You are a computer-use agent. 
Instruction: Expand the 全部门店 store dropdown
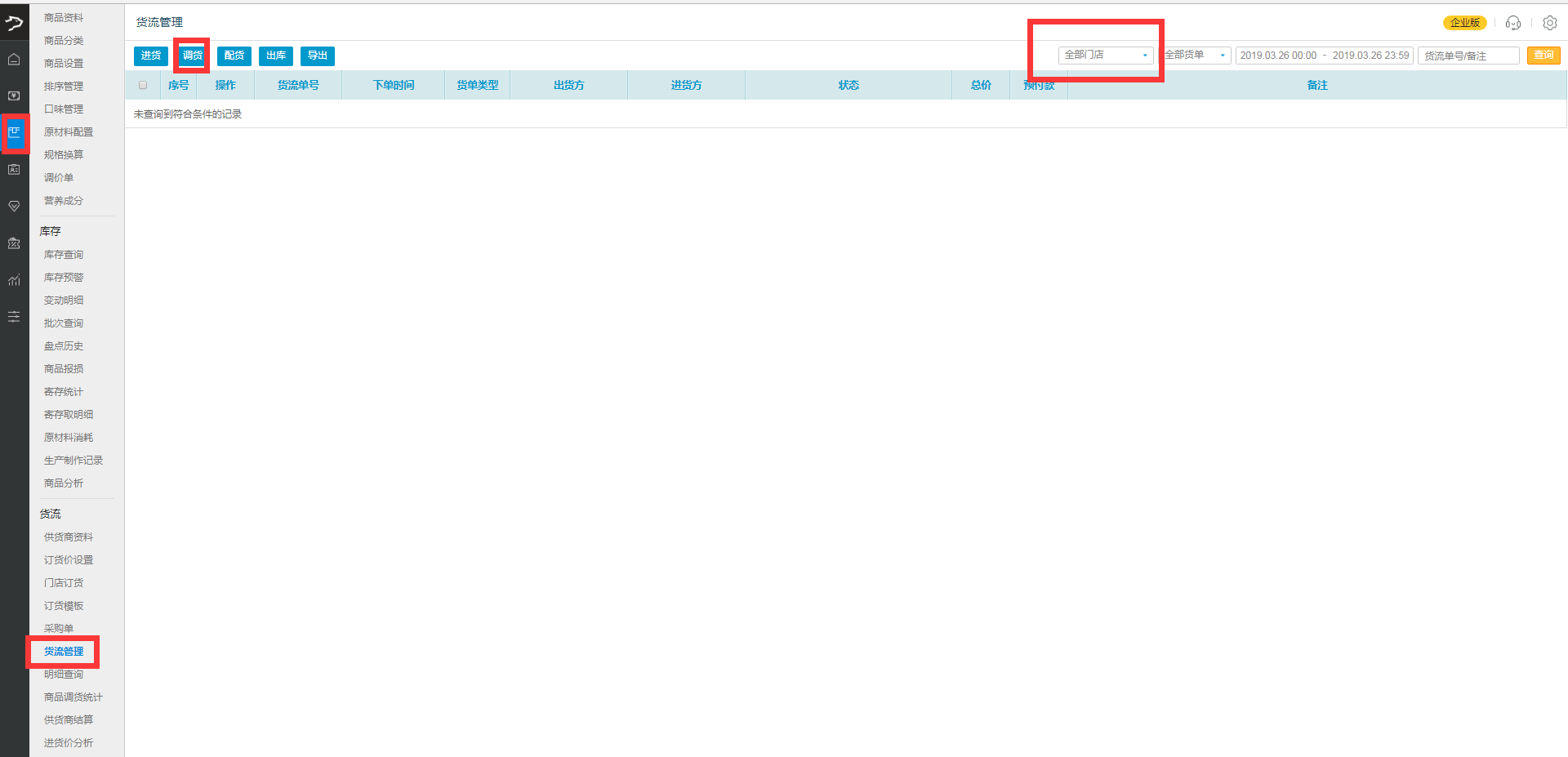click(x=1105, y=55)
